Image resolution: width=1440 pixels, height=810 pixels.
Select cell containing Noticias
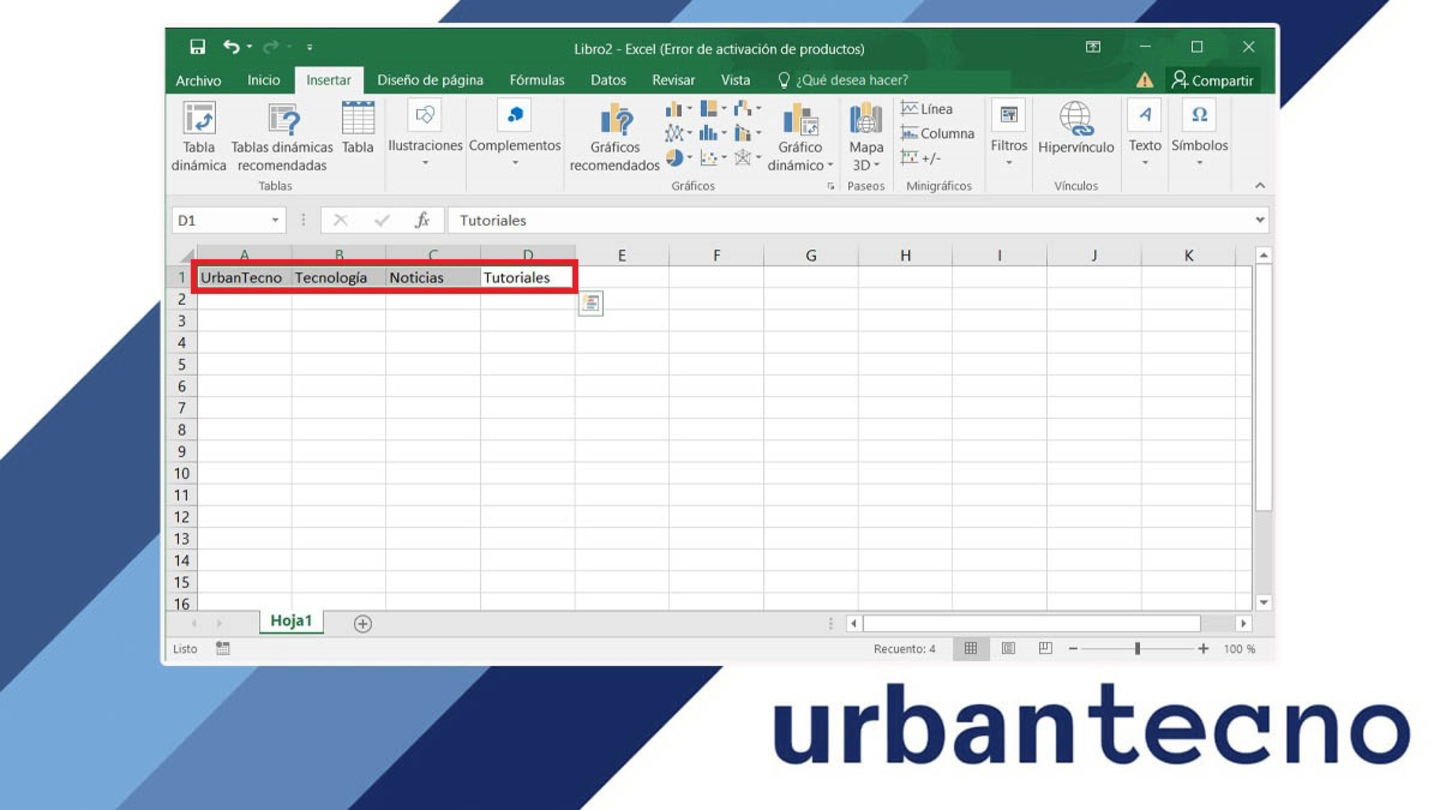(x=433, y=277)
